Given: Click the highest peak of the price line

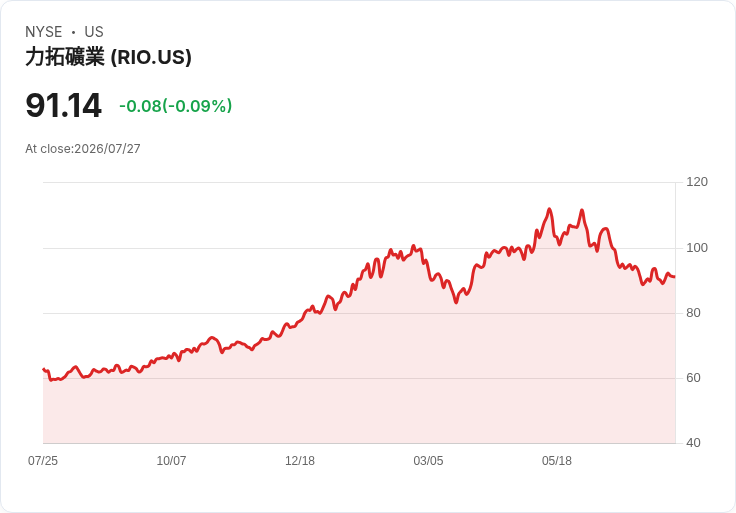Looking at the screenshot, I should pos(549,209).
